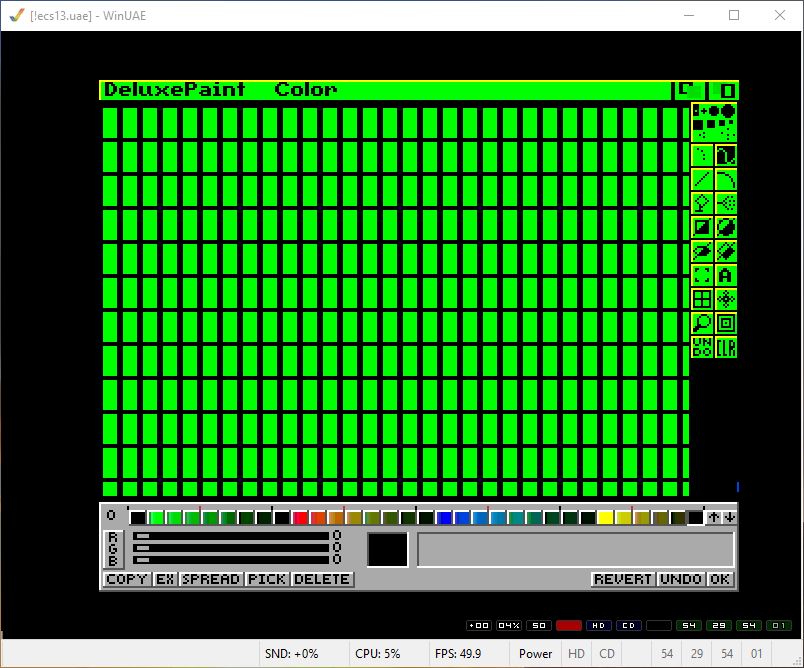Select the curve tool
The height and width of the screenshot is (668, 804).
pyautogui.click(x=726, y=179)
